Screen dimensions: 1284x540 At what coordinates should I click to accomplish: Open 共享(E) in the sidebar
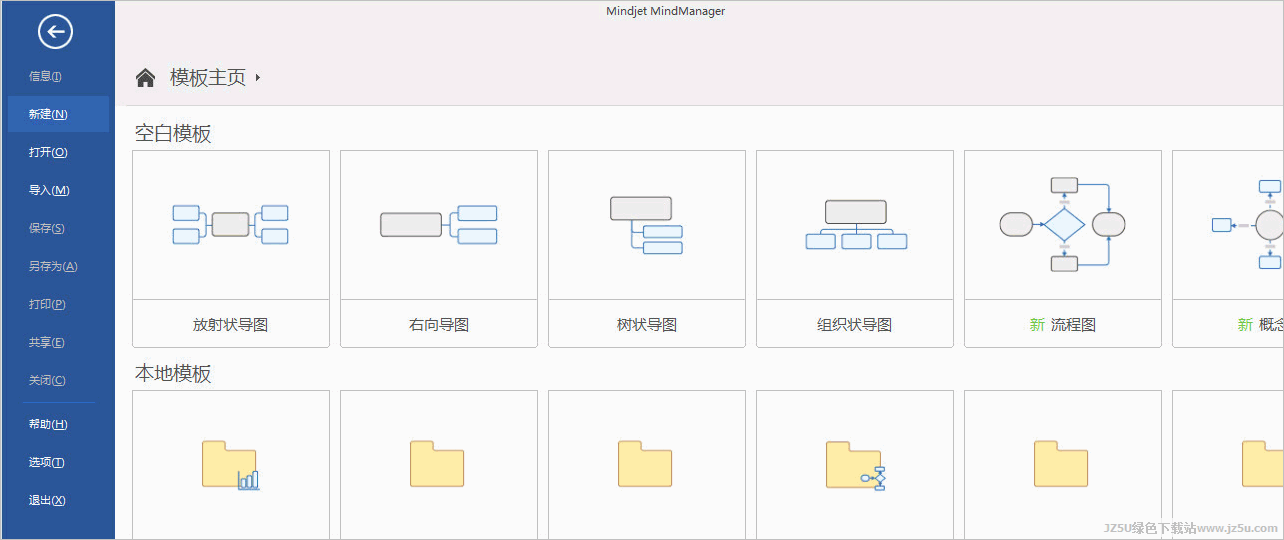pyautogui.click(x=47, y=342)
